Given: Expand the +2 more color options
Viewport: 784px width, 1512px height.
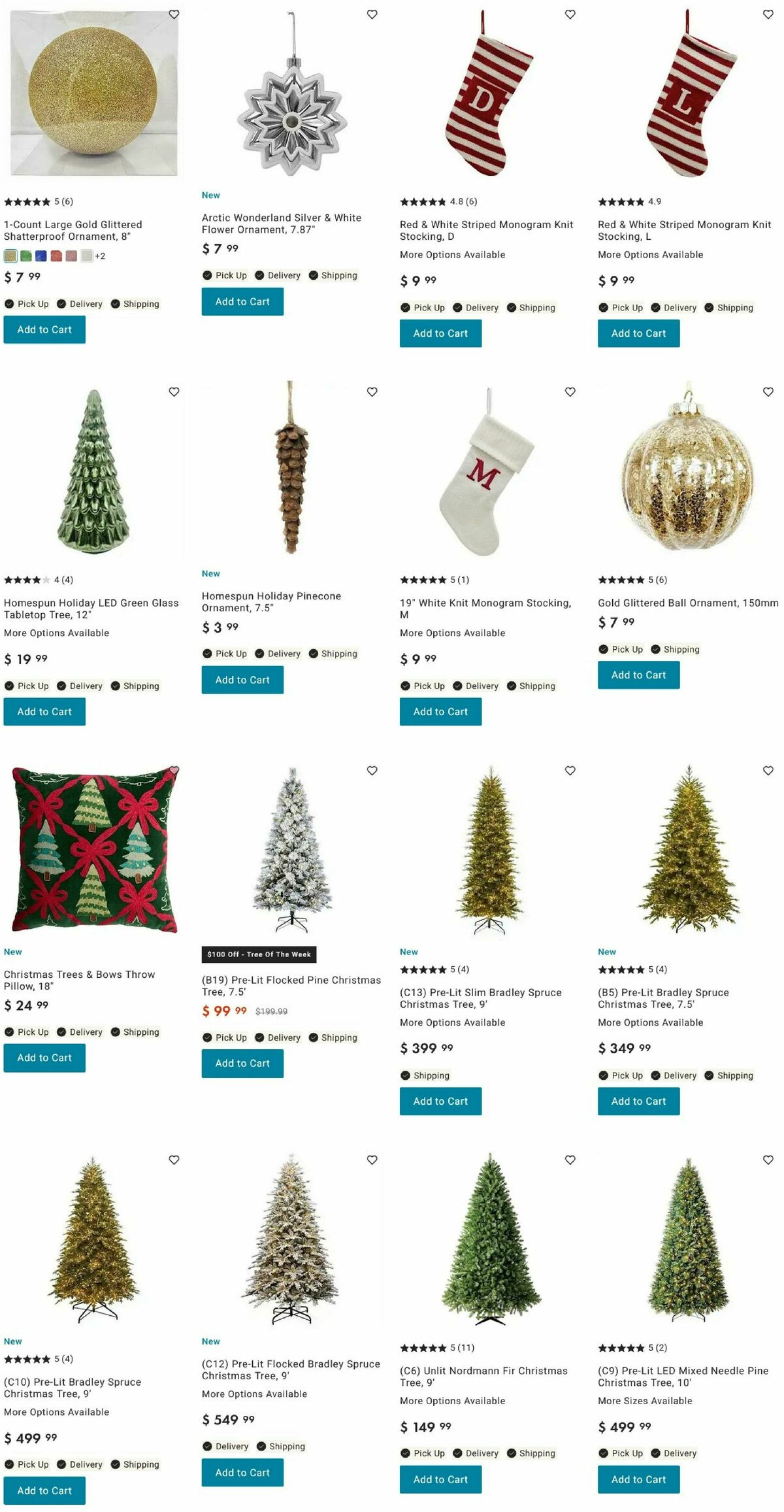Looking at the screenshot, I should click(100, 256).
